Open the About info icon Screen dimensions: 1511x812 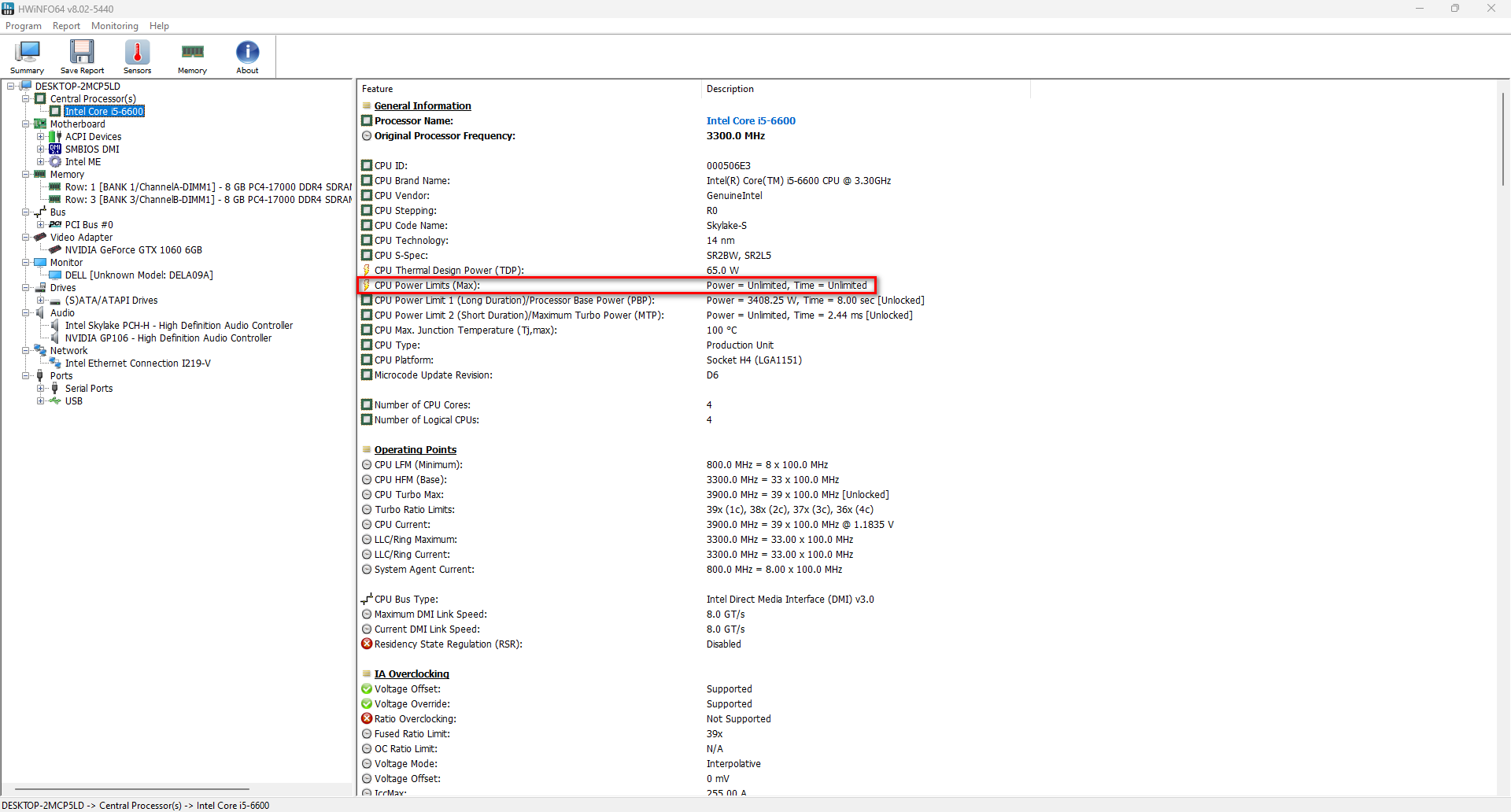pyautogui.click(x=247, y=53)
